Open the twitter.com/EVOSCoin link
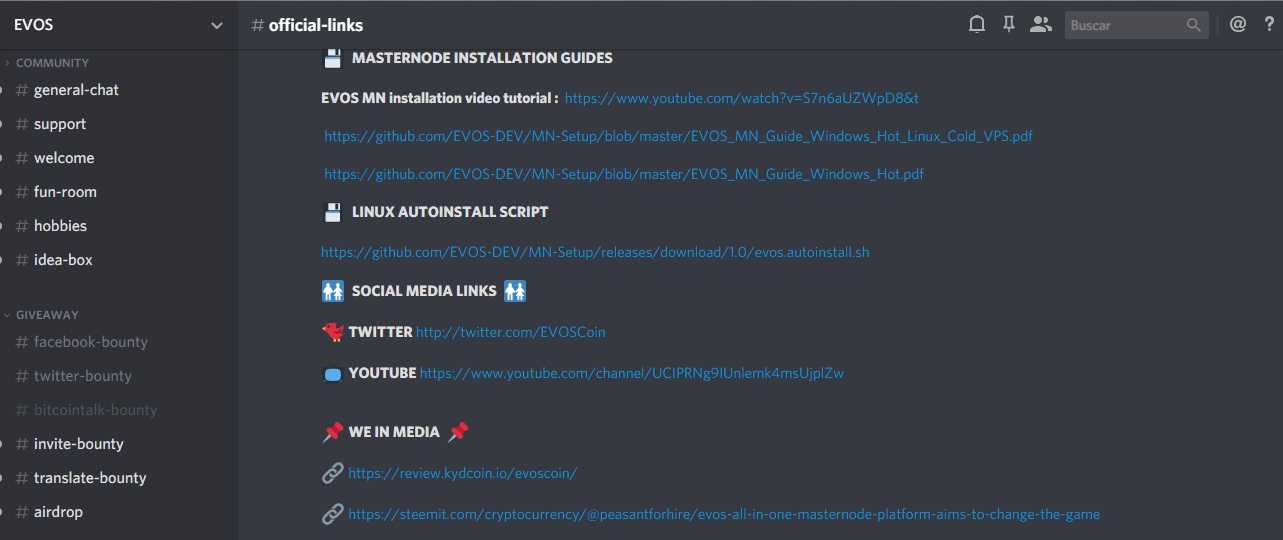This screenshot has width=1283, height=540. pos(510,332)
